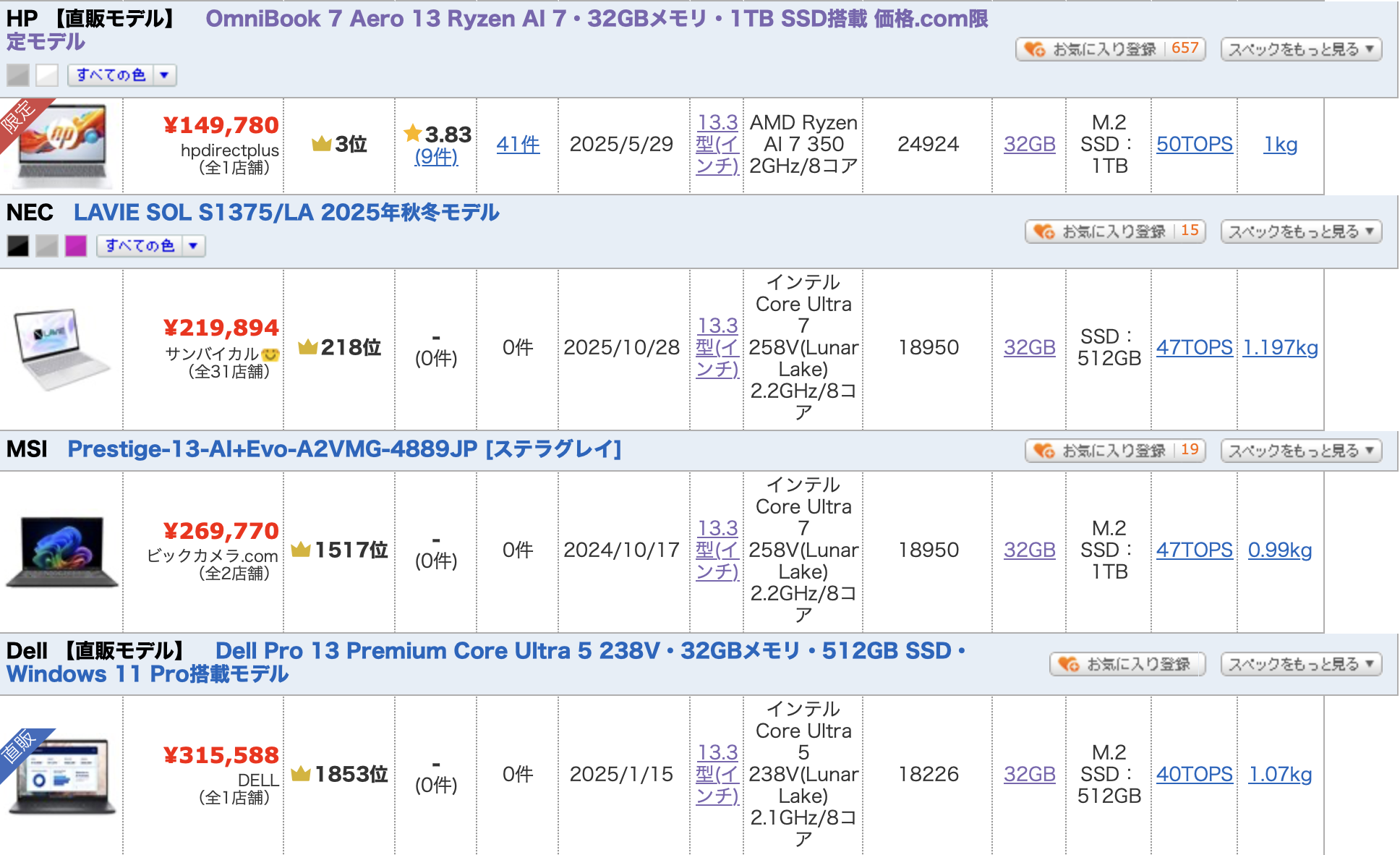The image size is (1400, 855).
Task: Click star rating icon next to 3.83
Action: click(x=413, y=133)
